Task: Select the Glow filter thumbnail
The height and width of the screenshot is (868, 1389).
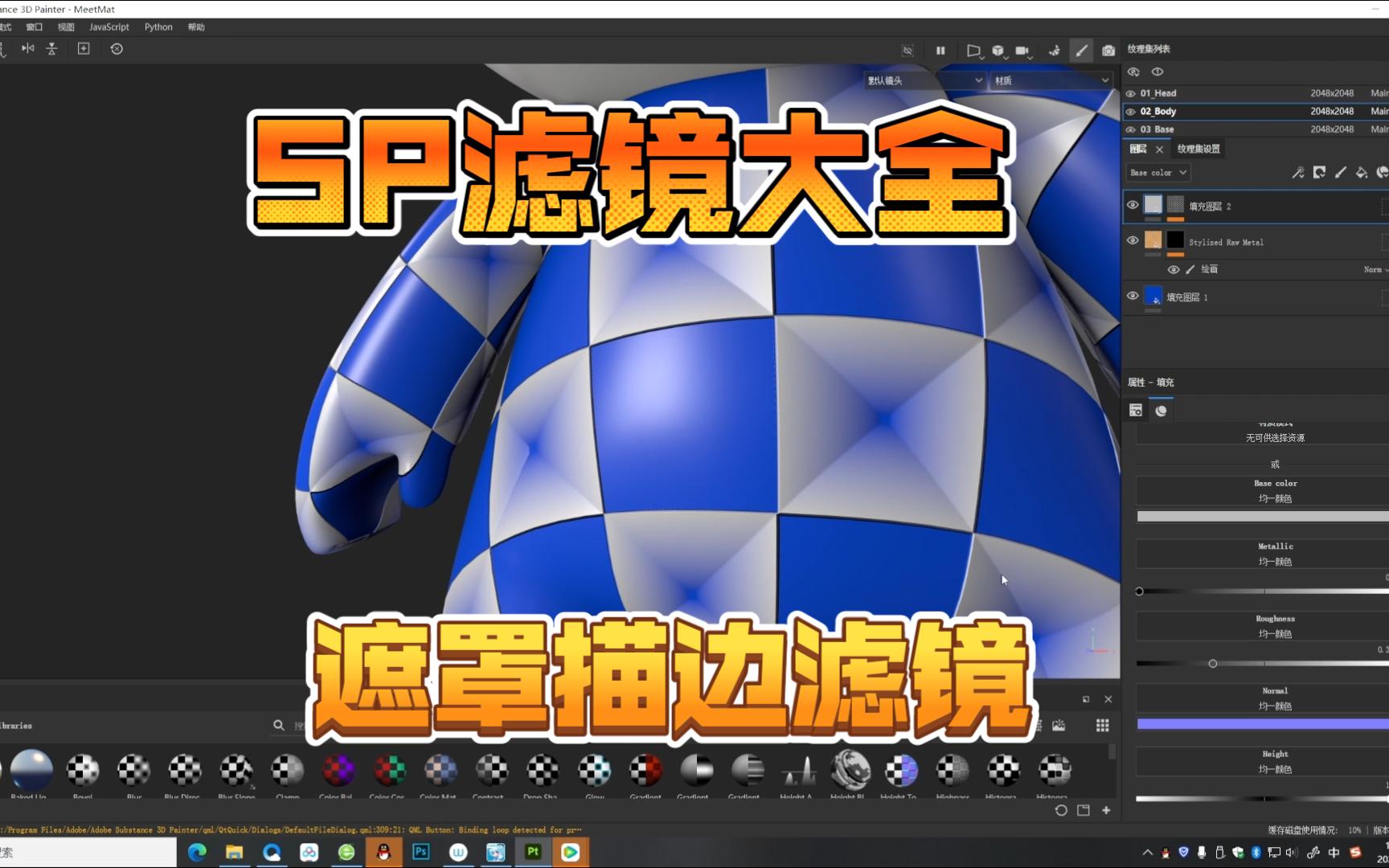Action: pyautogui.click(x=594, y=770)
